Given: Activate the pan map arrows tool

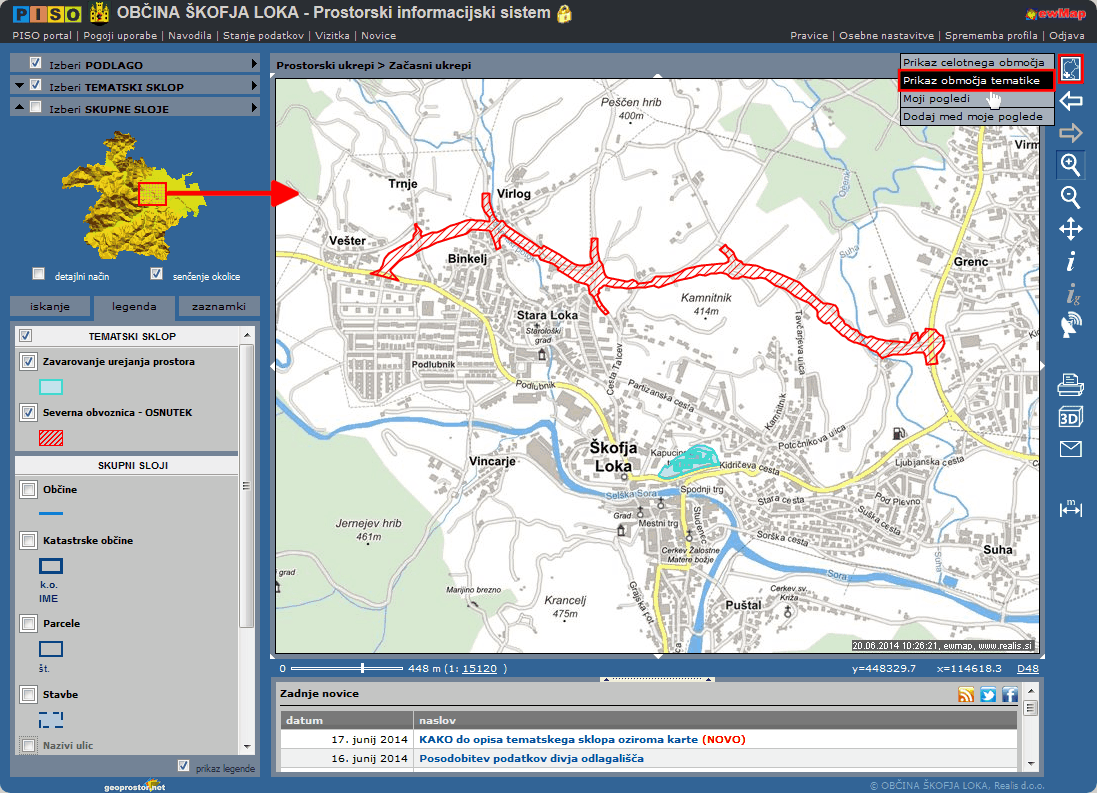Looking at the screenshot, I should click(x=1070, y=229).
